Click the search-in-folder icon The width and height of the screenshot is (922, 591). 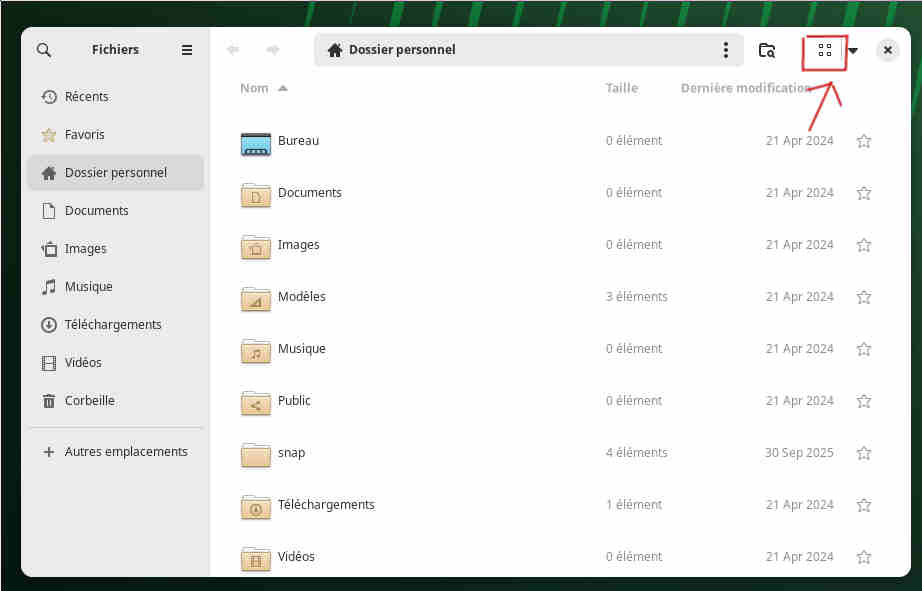click(x=767, y=50)
